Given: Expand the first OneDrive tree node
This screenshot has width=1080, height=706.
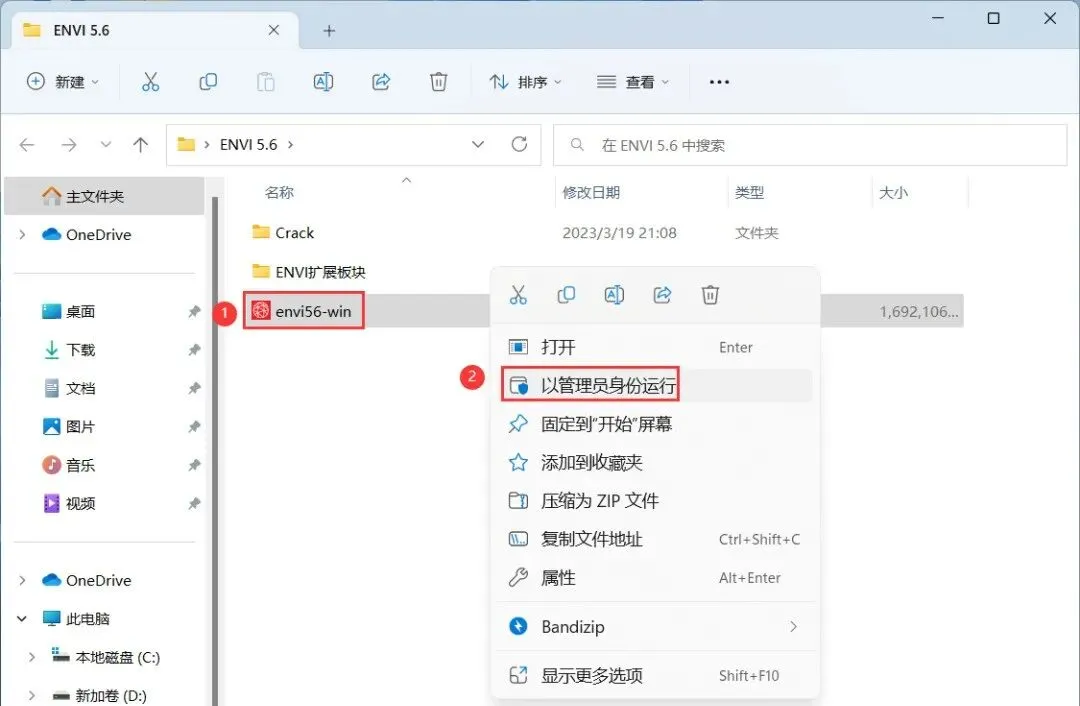Looking at the screenshot, I should 22,235.
